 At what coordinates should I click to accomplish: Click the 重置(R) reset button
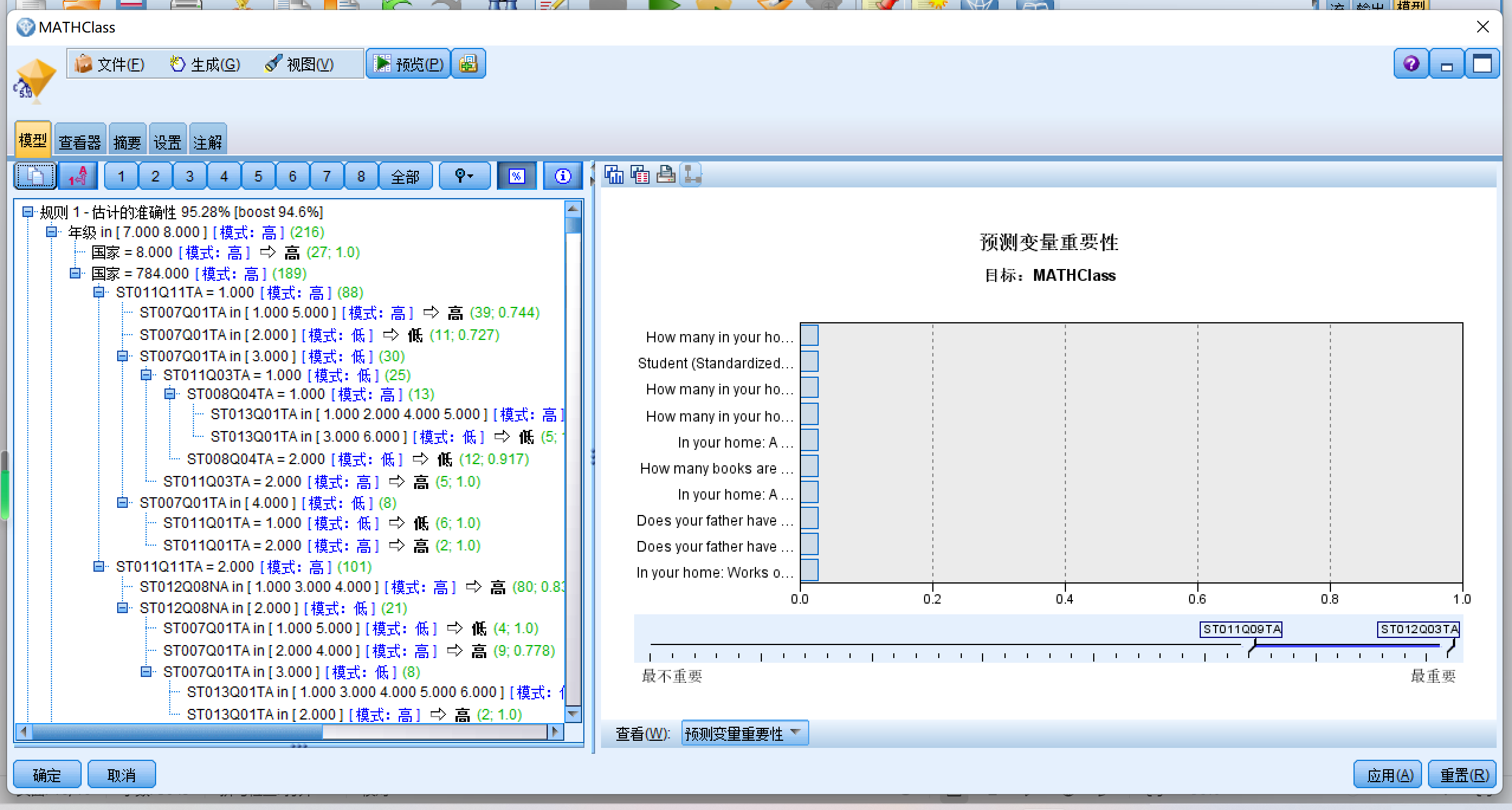tap(1463, 775)
